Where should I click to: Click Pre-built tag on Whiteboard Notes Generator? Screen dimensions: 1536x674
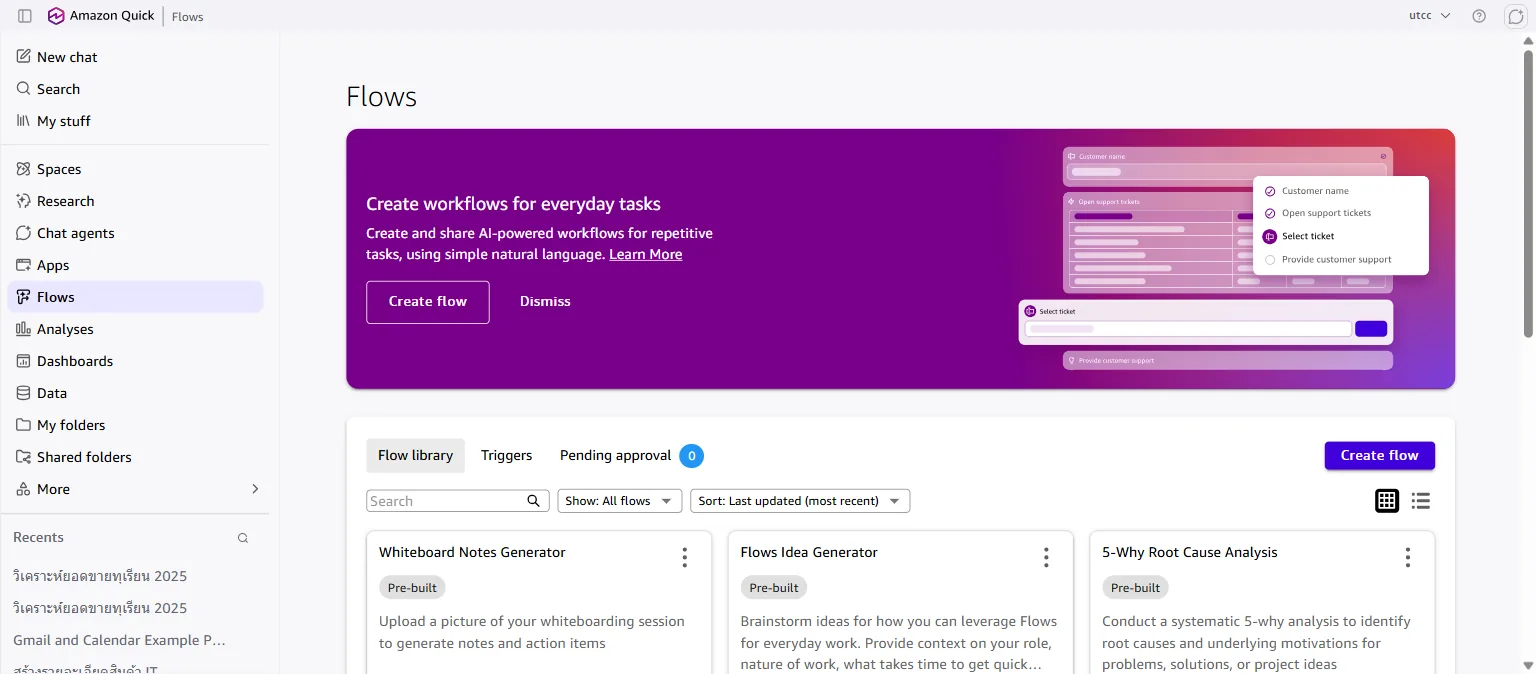click(x=412, y=588)
